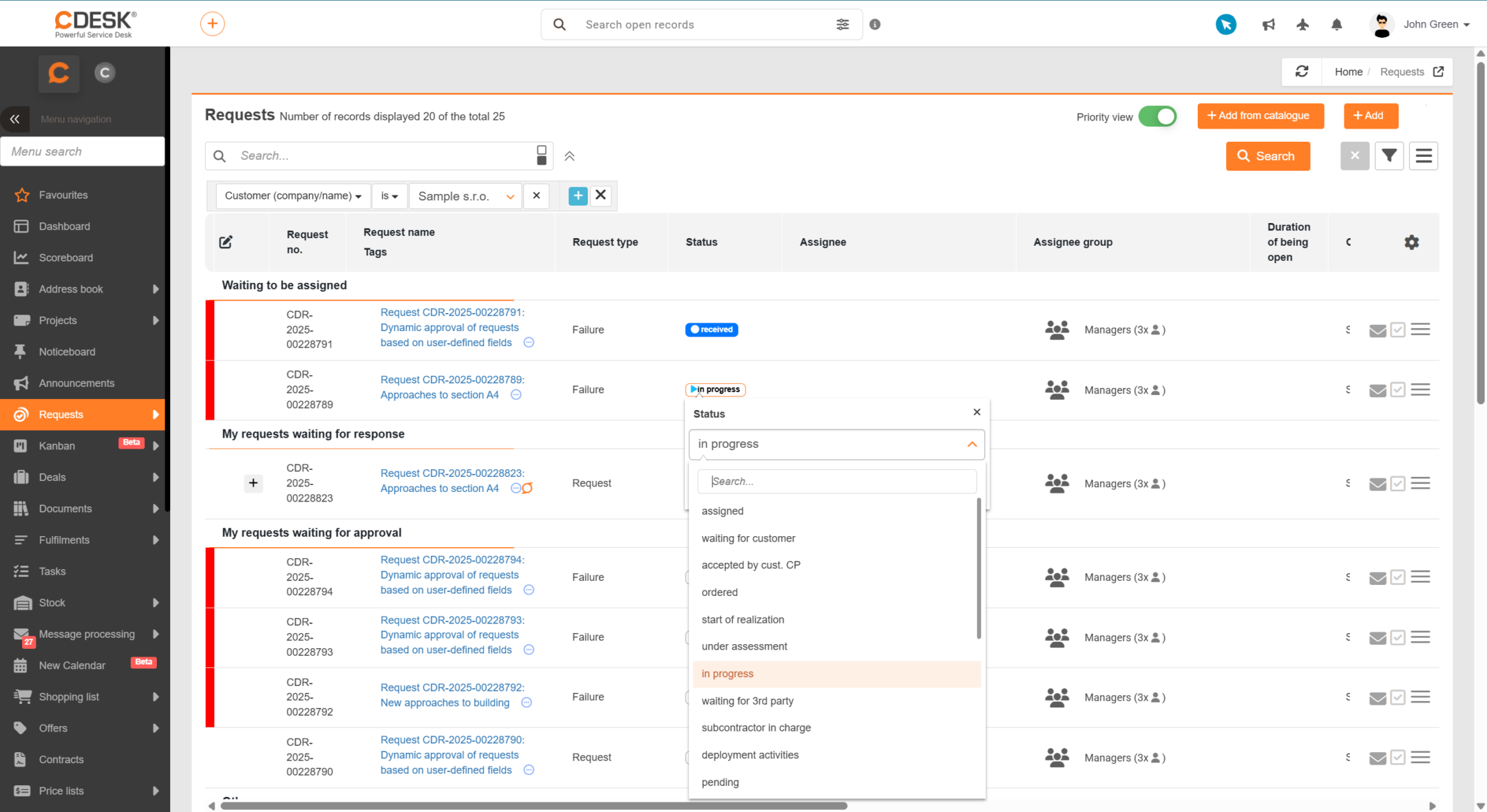Screen dimensions: 1487x812
Task: Open the filter funnel icon
Action: (x=1389, y=156)
